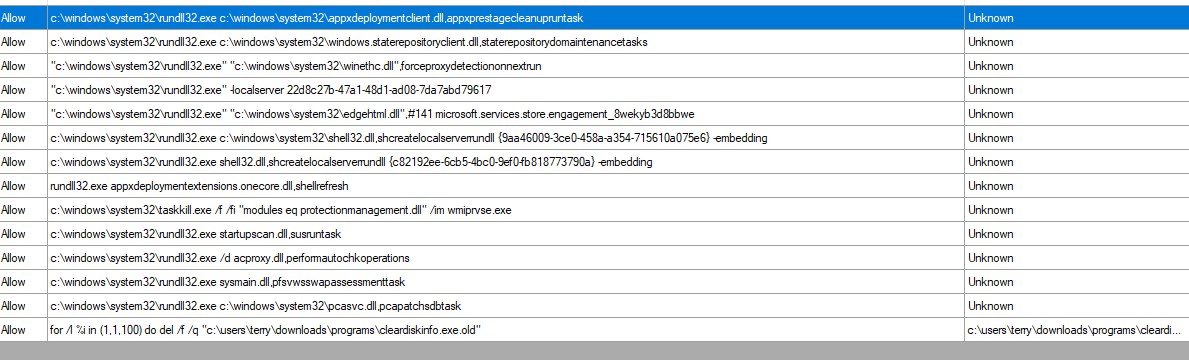This screenshot has width=1189, height=360.
Task: Click Unknown beside the sysmain.dll command
Action: click(990, 282)
